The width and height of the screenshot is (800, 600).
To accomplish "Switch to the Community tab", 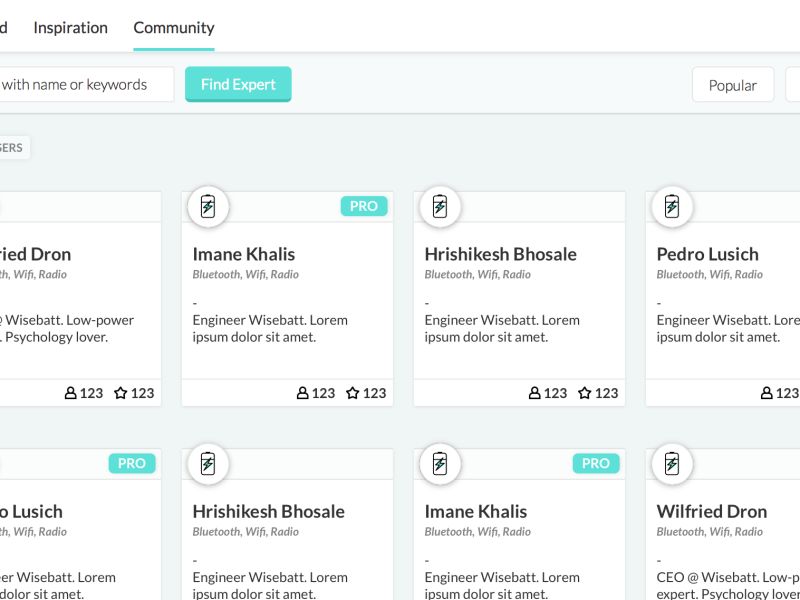I will point(174,28).
